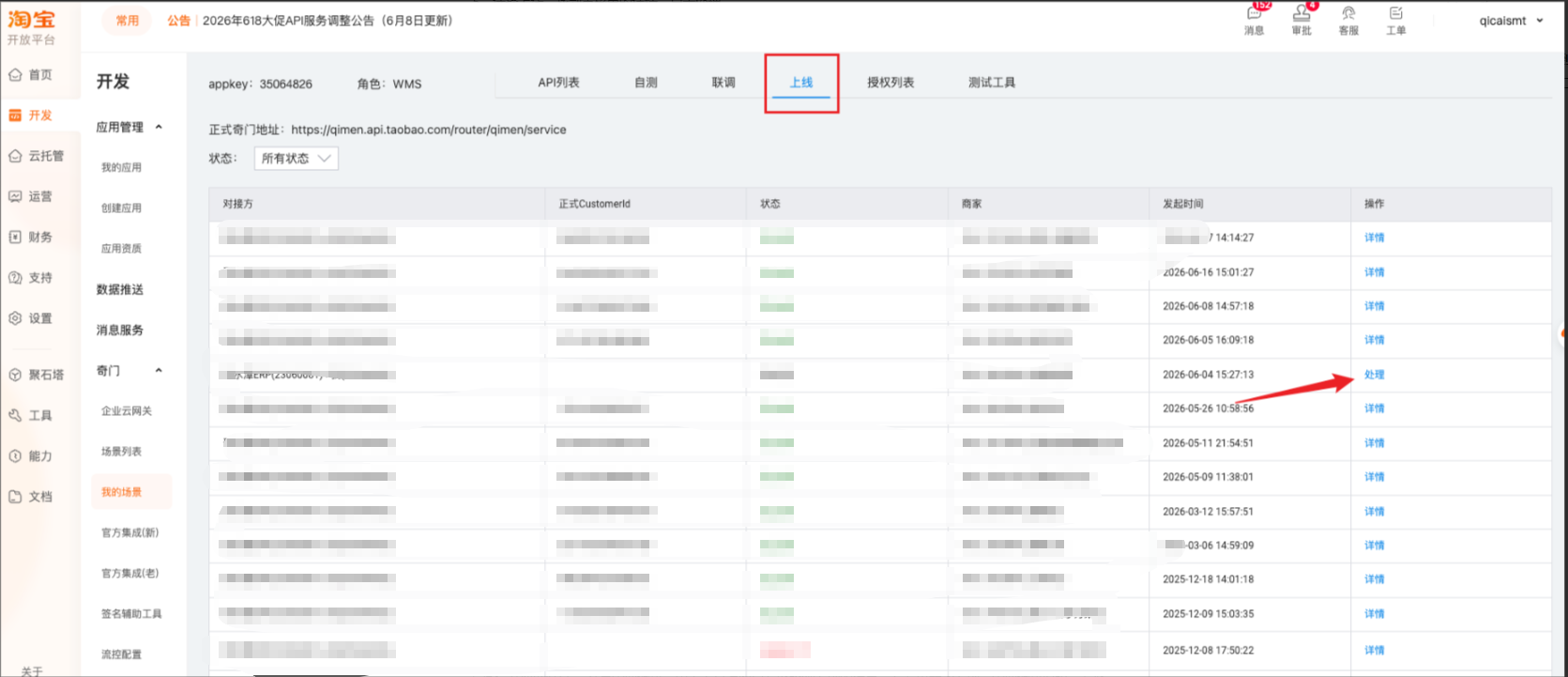Switch to the 测试工具 tab
1568x677 pixels.
992,83
